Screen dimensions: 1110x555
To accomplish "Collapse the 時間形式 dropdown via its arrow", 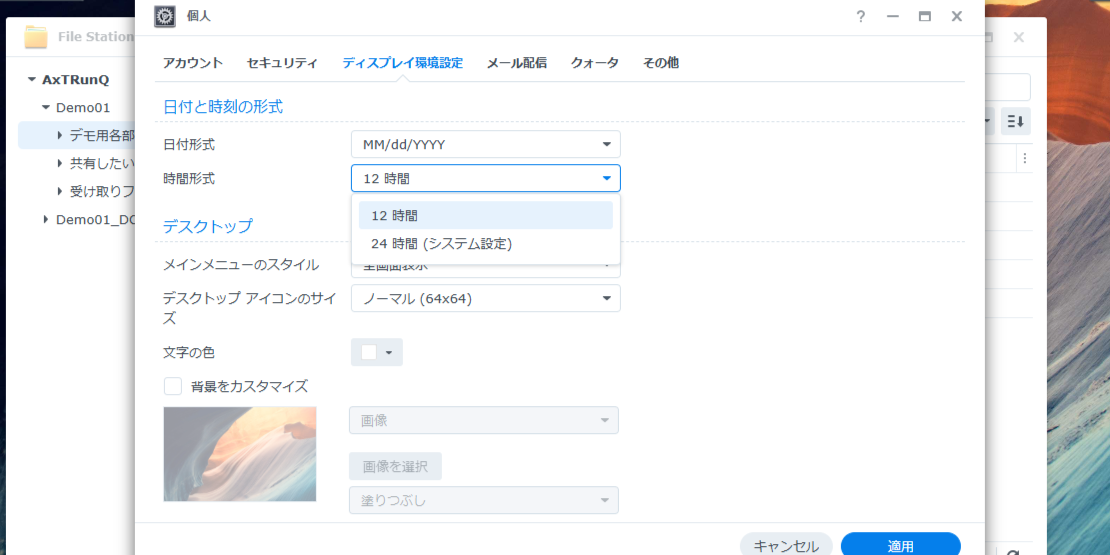I will click(x=606, y=179).
